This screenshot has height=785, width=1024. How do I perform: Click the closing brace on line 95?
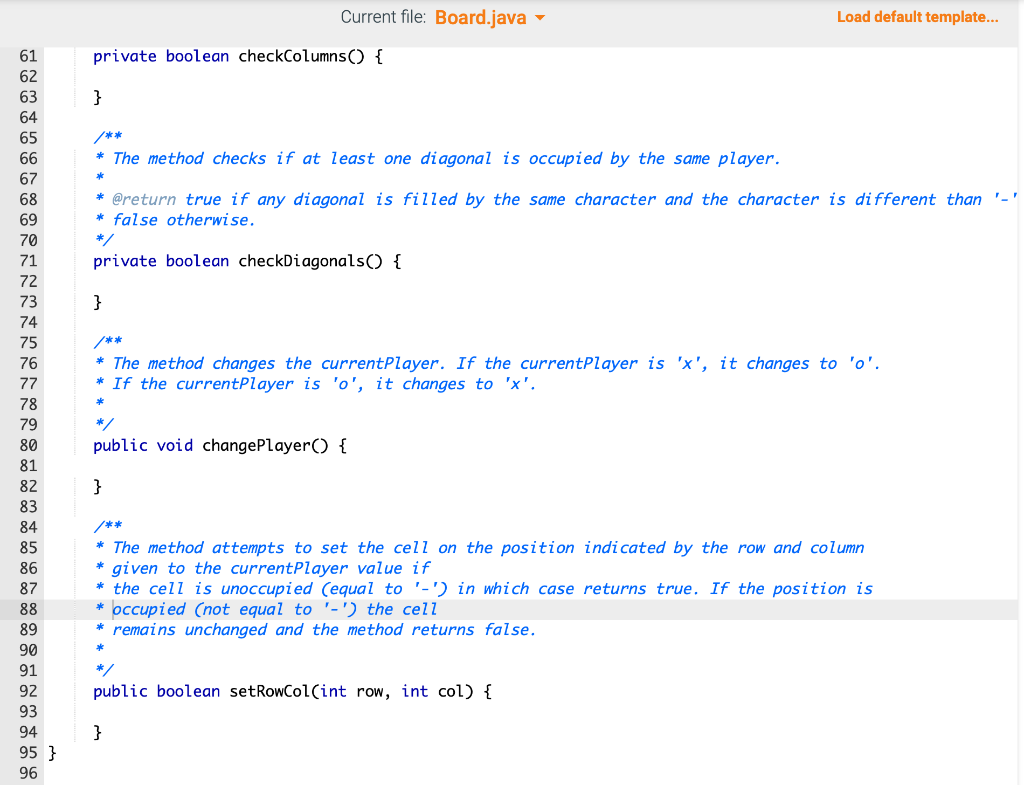coord(51,752)
